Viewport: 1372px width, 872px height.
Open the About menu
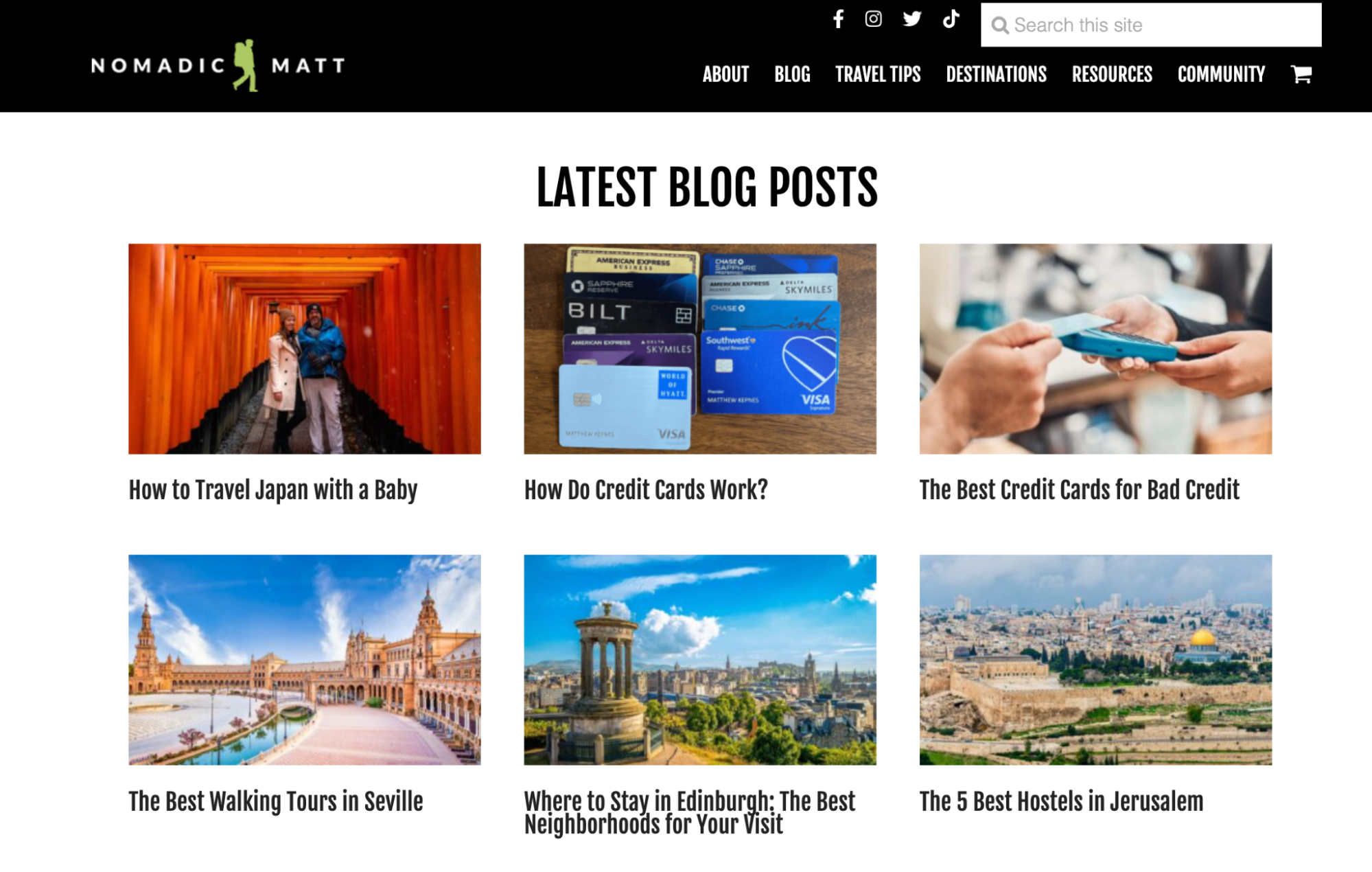tap(725, 74)
